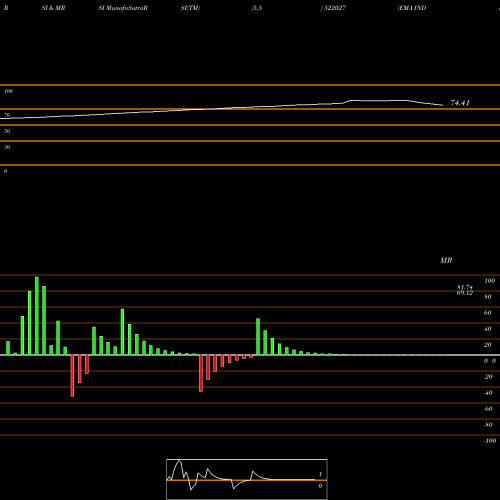Image resolution: width=500 pixels, height=500 pixels.
Task: Click the MR right-axis label 40
Action: [488, 329]
